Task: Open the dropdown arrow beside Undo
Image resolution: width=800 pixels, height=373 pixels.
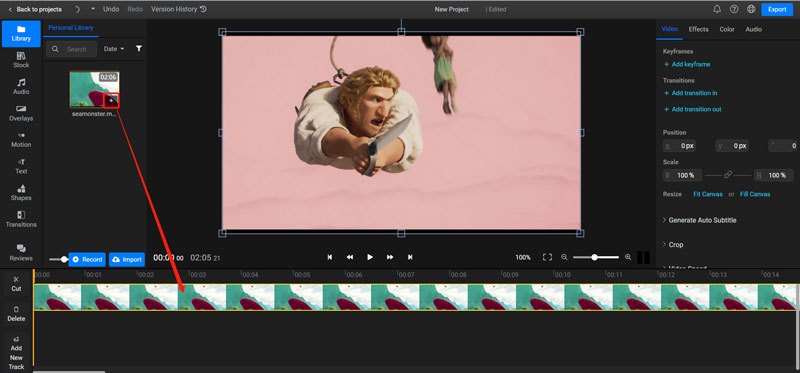Action: click(93, 9)
